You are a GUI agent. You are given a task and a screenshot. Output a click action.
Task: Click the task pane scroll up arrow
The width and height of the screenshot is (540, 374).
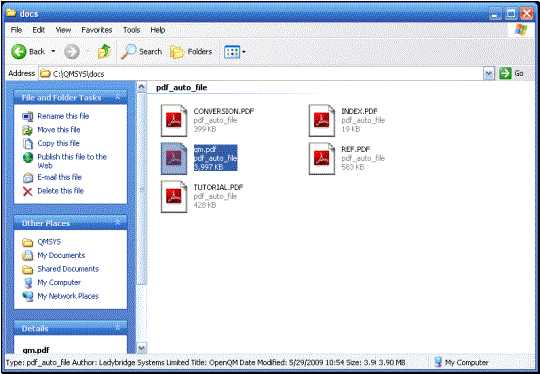pos(142,87)
